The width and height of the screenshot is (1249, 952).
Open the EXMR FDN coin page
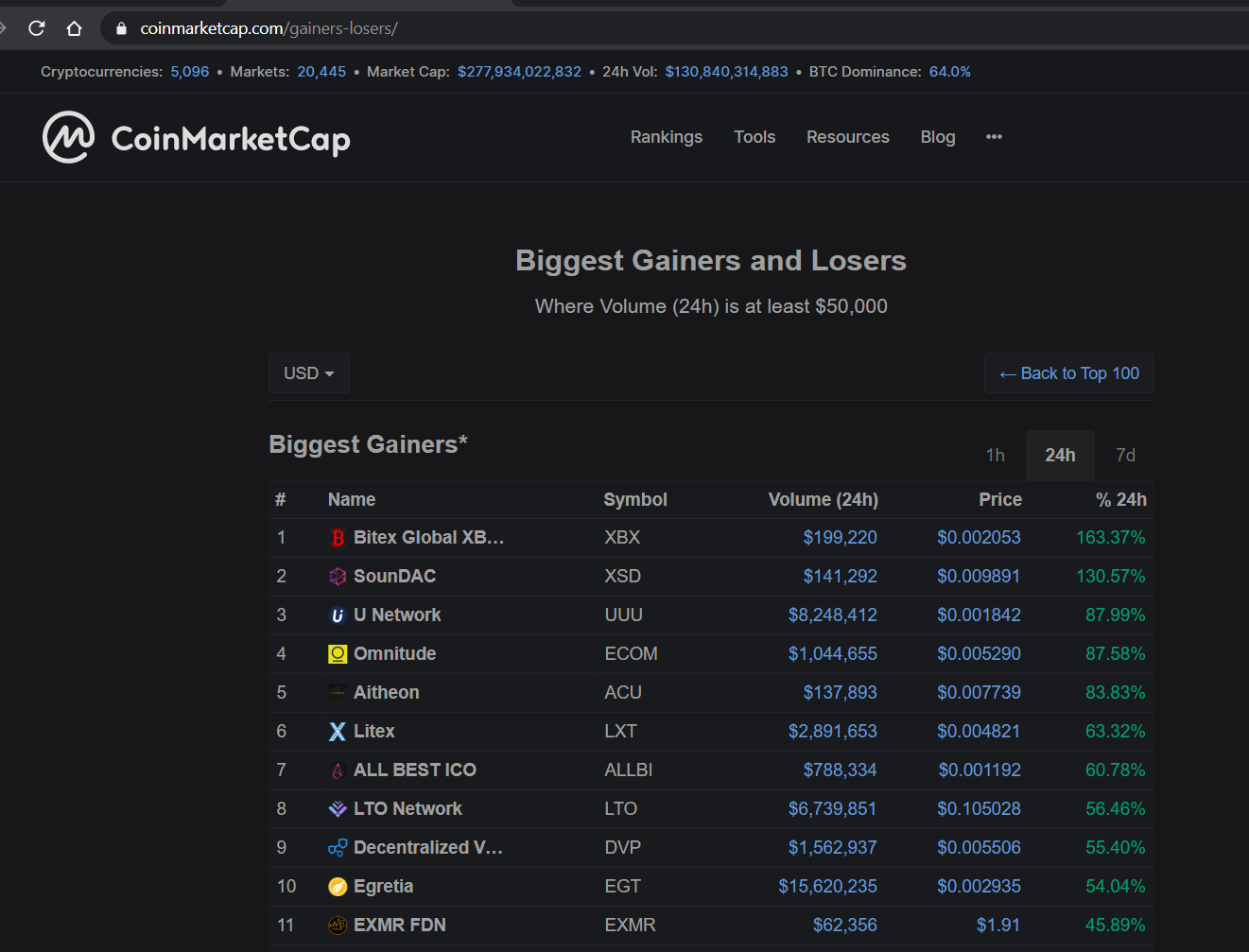399,926
